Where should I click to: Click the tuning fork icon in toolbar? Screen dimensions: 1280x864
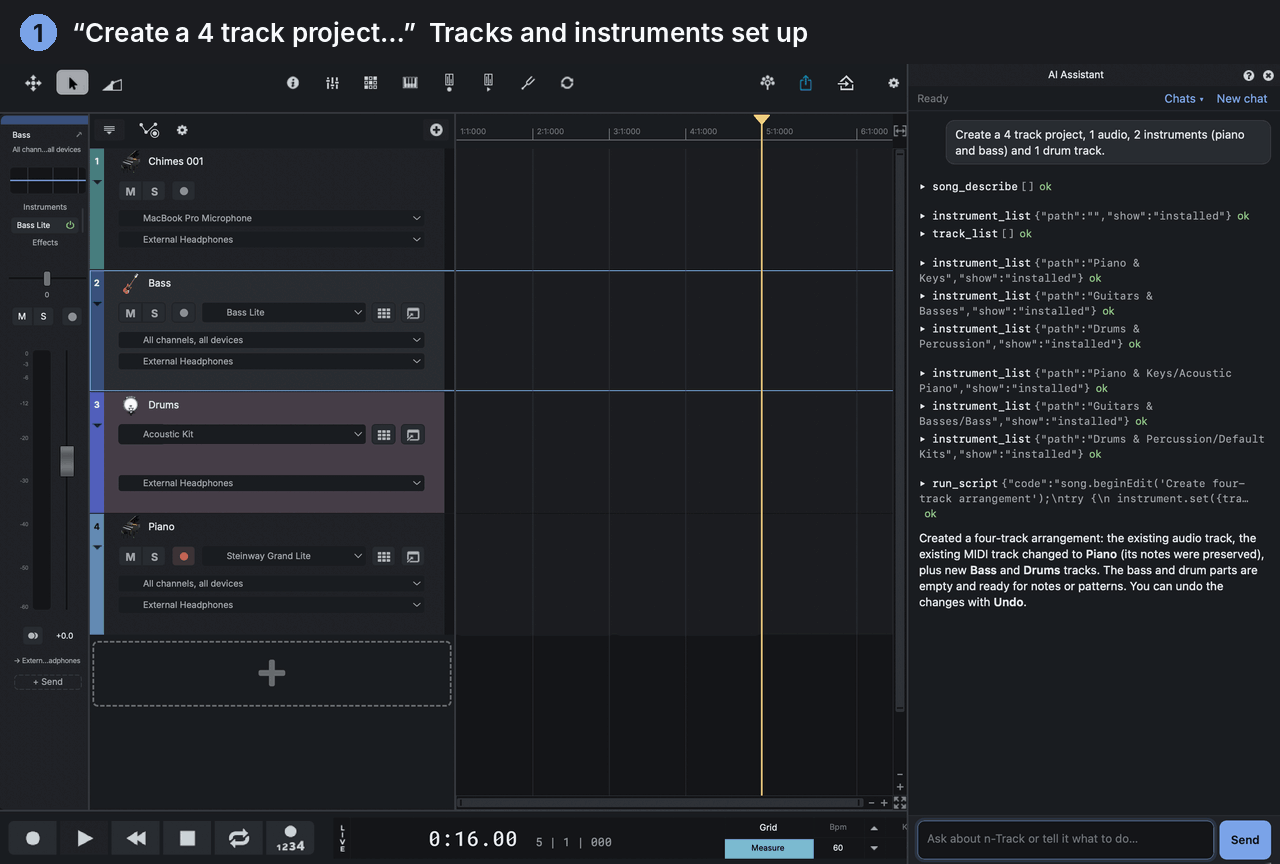[528, 83]
